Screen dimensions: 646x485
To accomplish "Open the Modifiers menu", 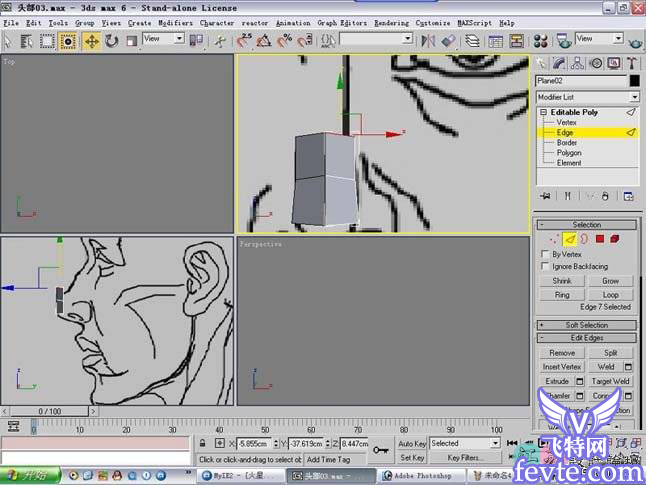I will coord(175,22).
